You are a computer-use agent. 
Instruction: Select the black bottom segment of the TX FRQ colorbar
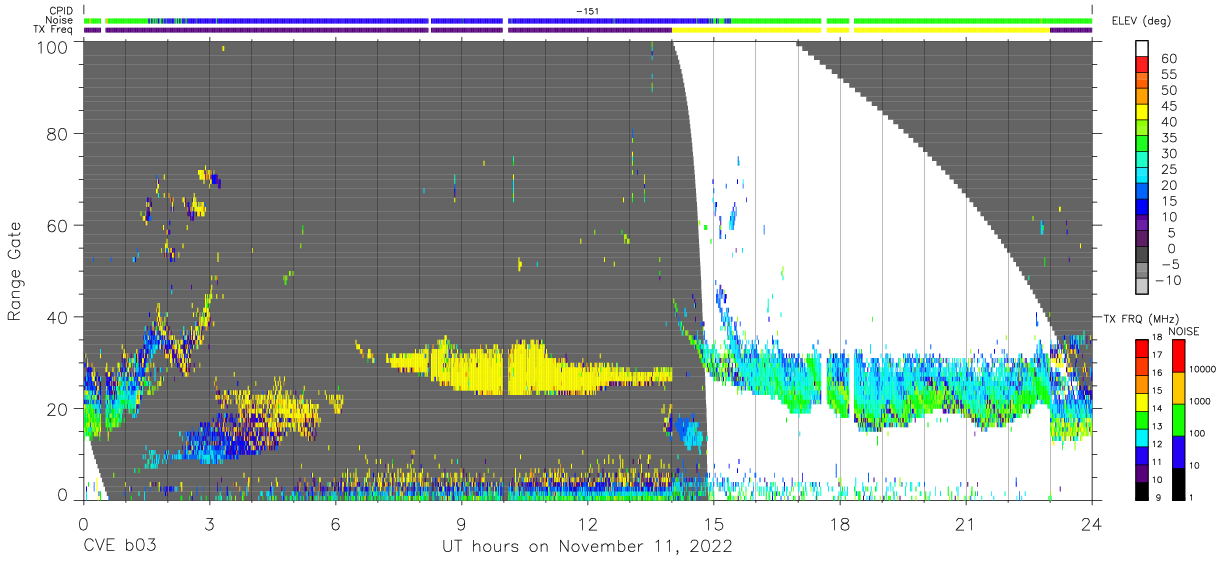[x=1142, y=490]
